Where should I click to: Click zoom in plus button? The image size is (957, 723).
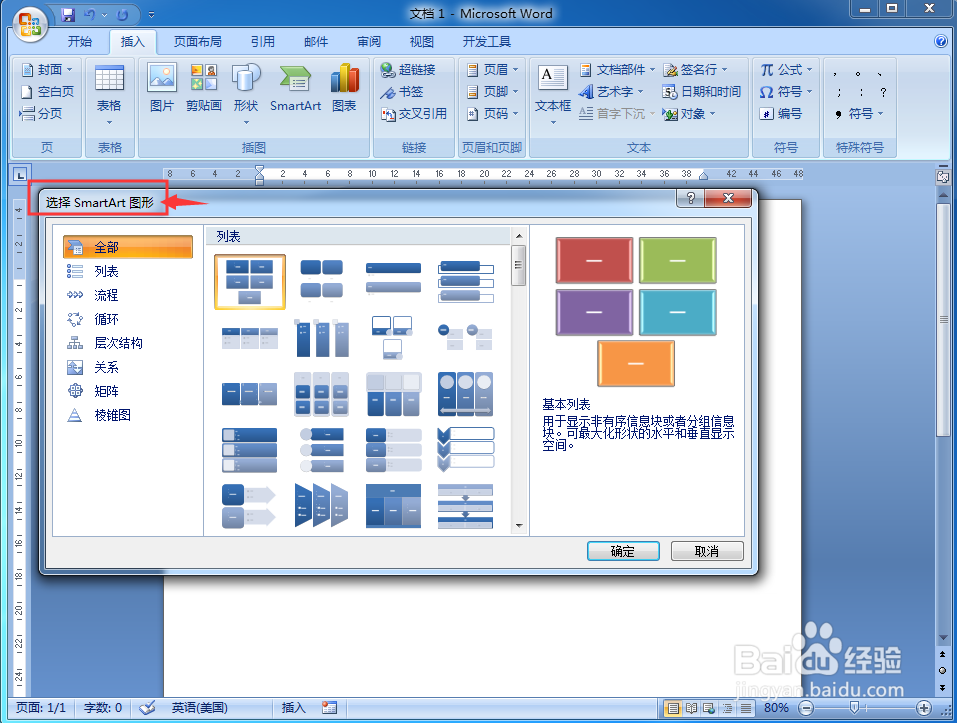click(x=924, y=708)
